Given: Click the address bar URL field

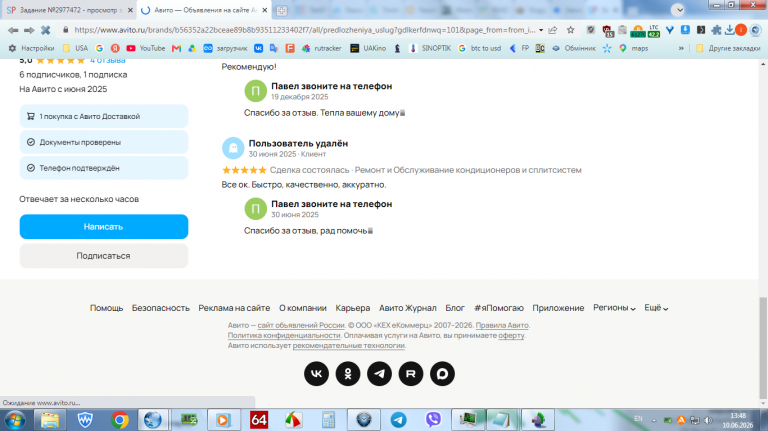Looking at the screenshot, I should coord(305,30).
